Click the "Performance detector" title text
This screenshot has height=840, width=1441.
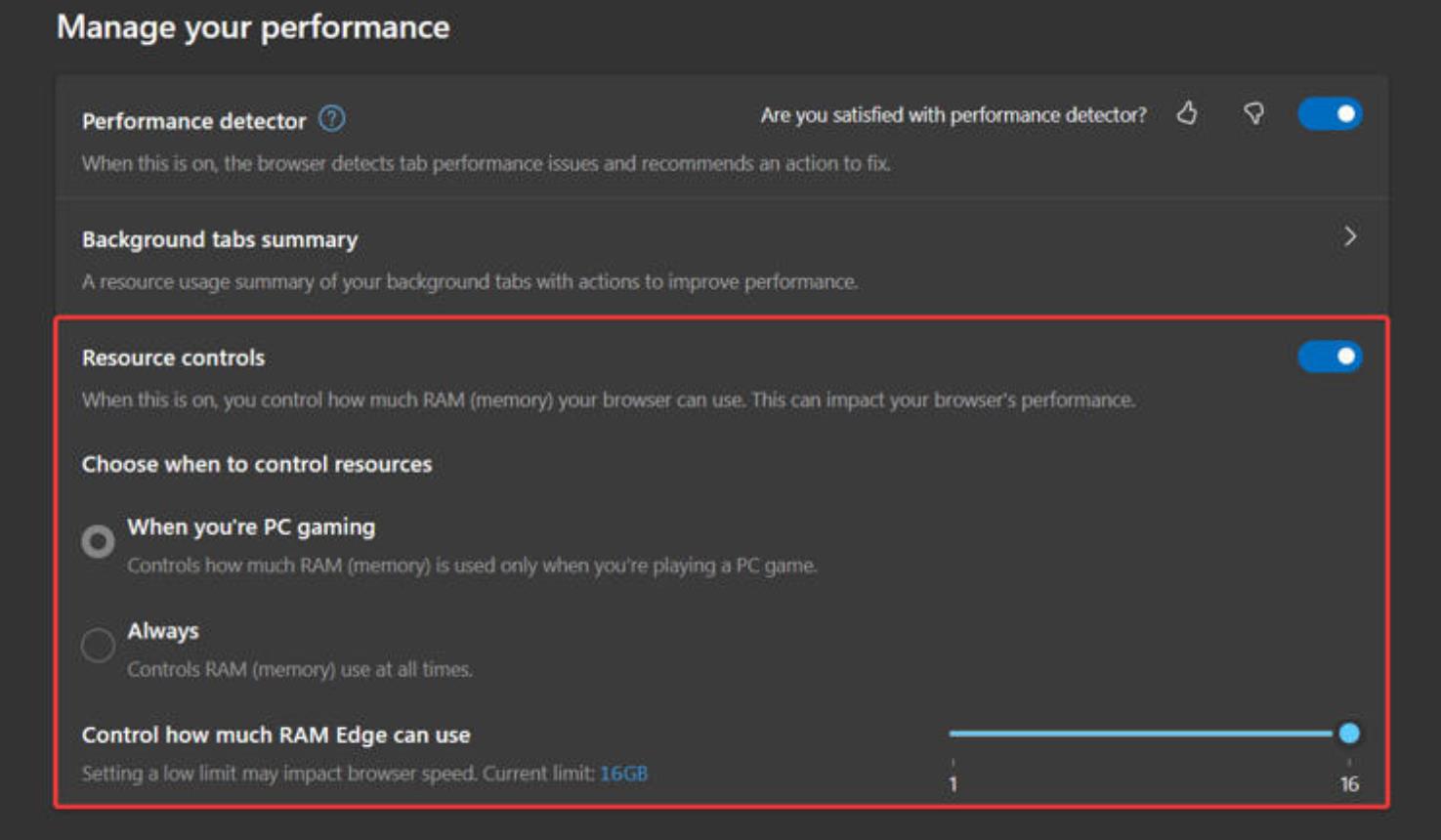coord(193,121)
